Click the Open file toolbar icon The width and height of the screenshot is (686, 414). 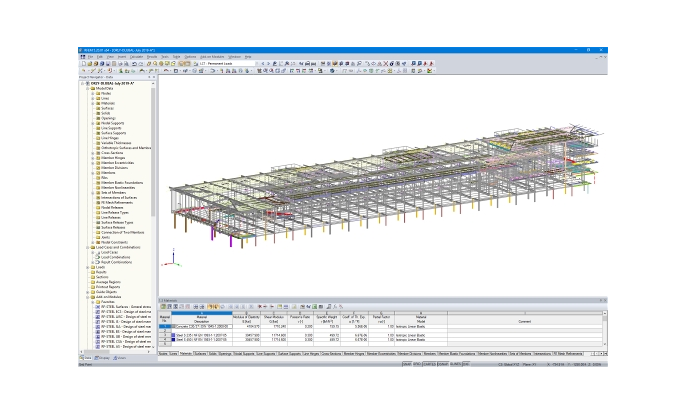[x=90, y=63]
